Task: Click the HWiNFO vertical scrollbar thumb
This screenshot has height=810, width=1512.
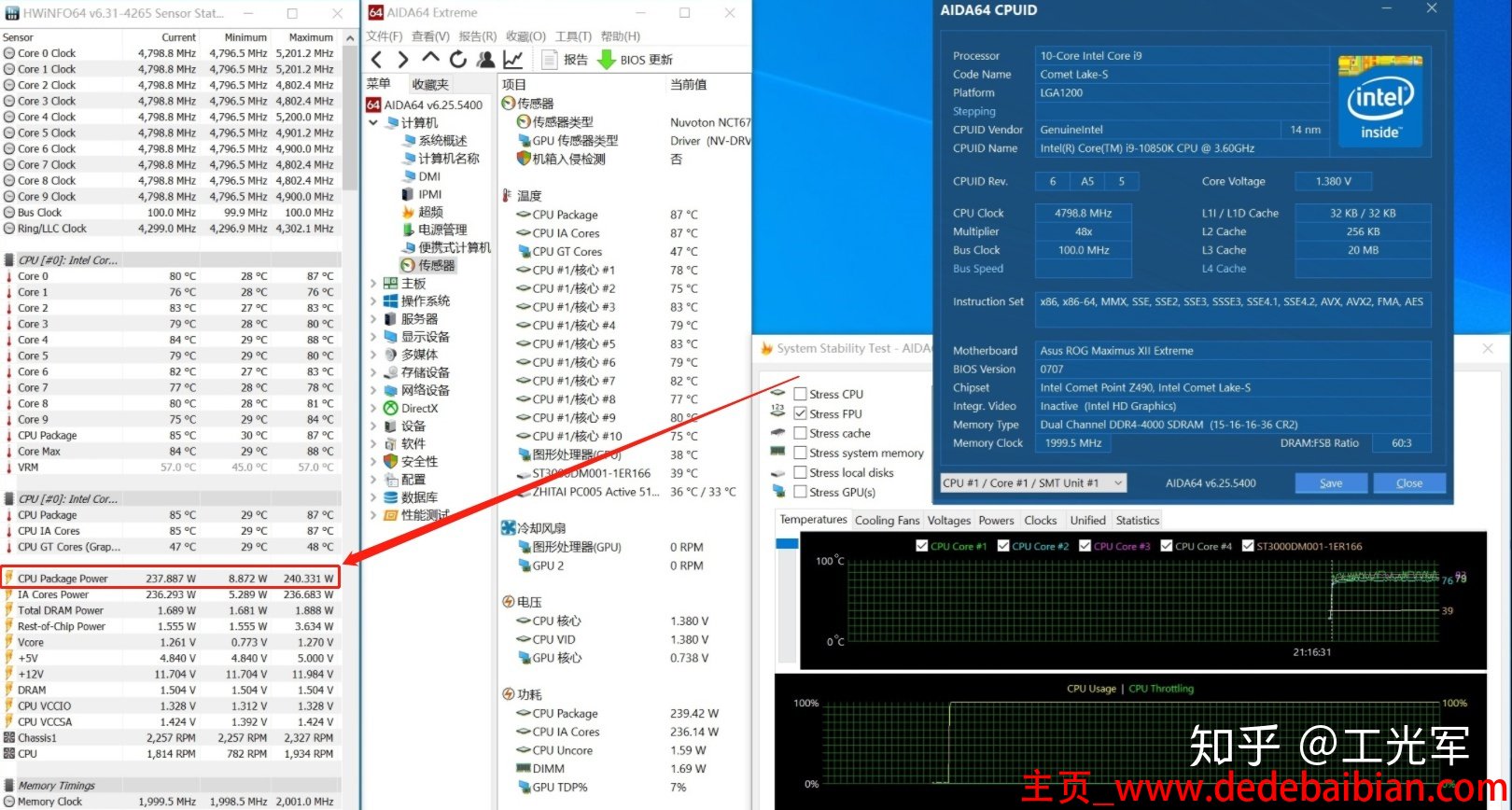Action: coord(350,117)
